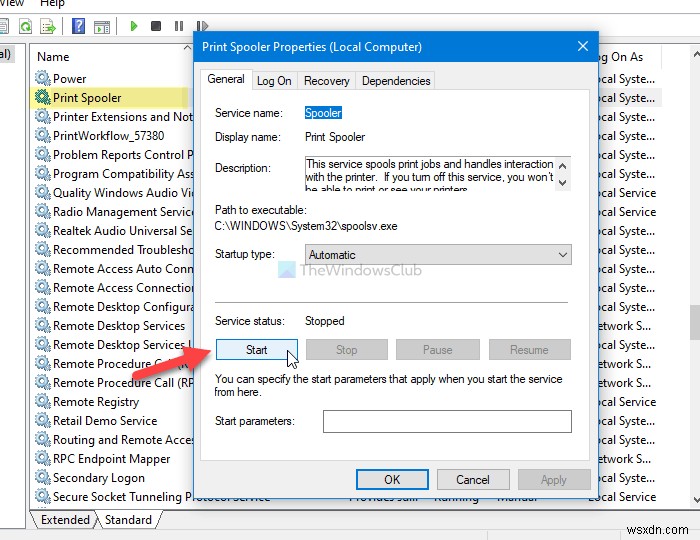Click the Start parameters input field
This screenshot has height=540, width=700.
point(447,421)
